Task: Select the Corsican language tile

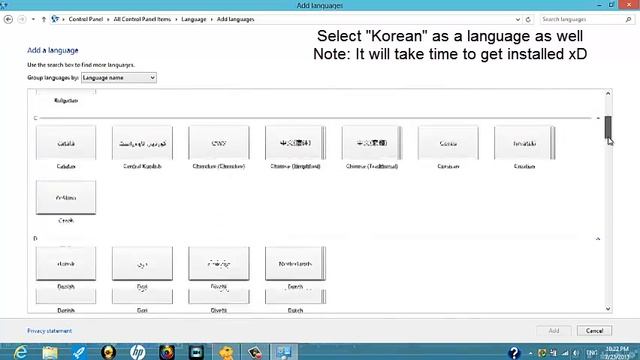Action: [x=448, y=147]
